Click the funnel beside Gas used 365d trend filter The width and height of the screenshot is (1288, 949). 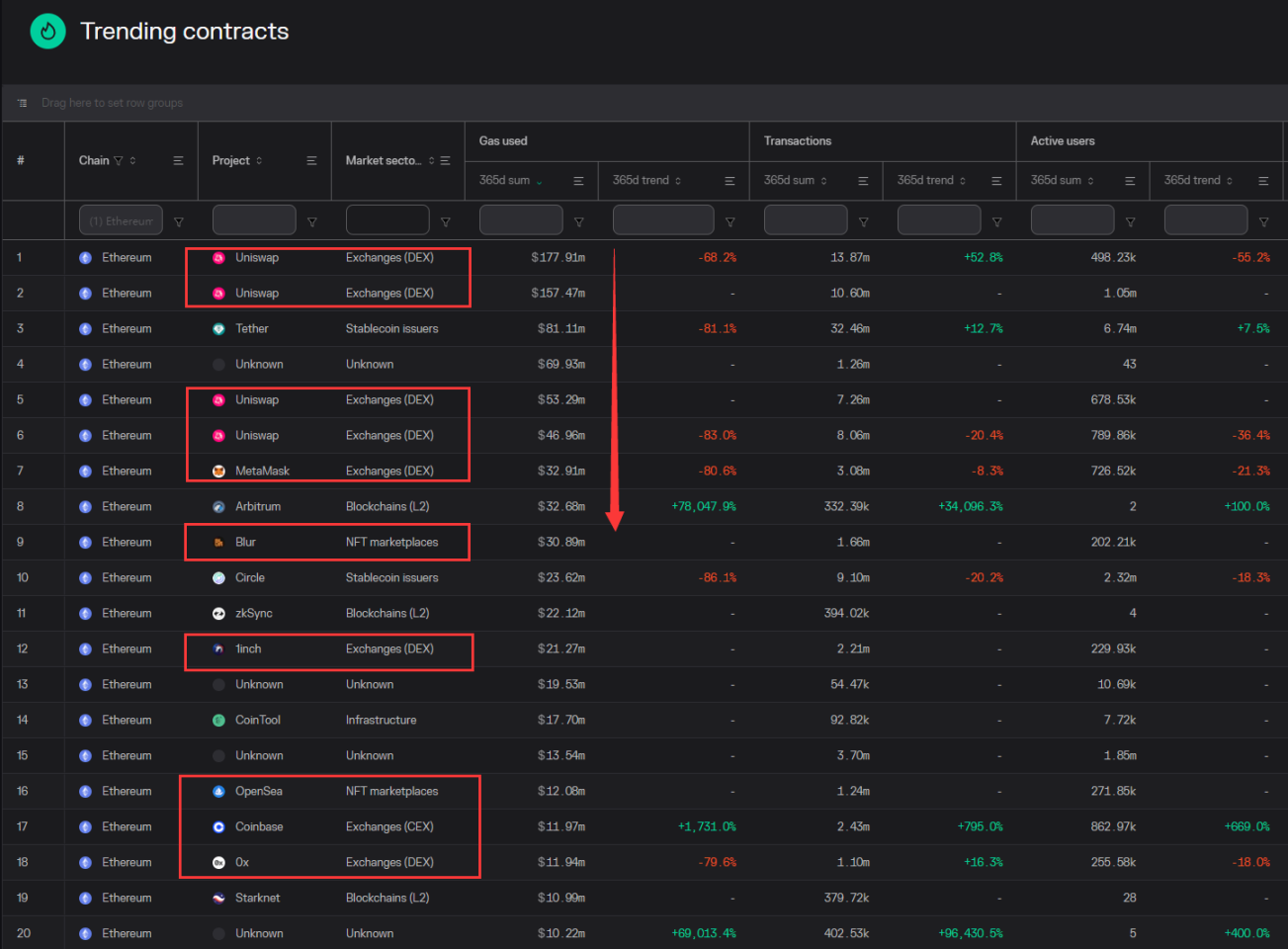coord(730,221)
